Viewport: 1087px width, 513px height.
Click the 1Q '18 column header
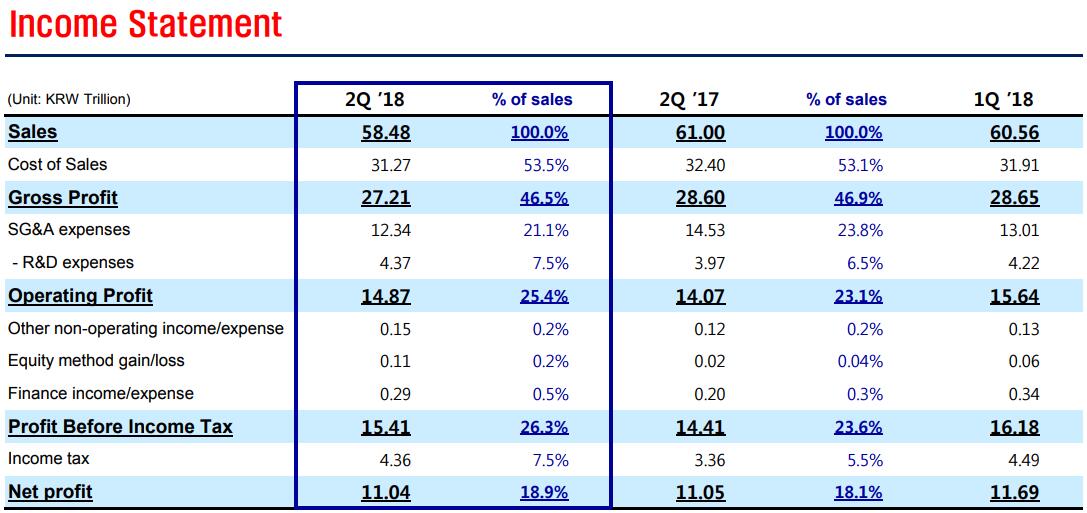[1004, 99]
